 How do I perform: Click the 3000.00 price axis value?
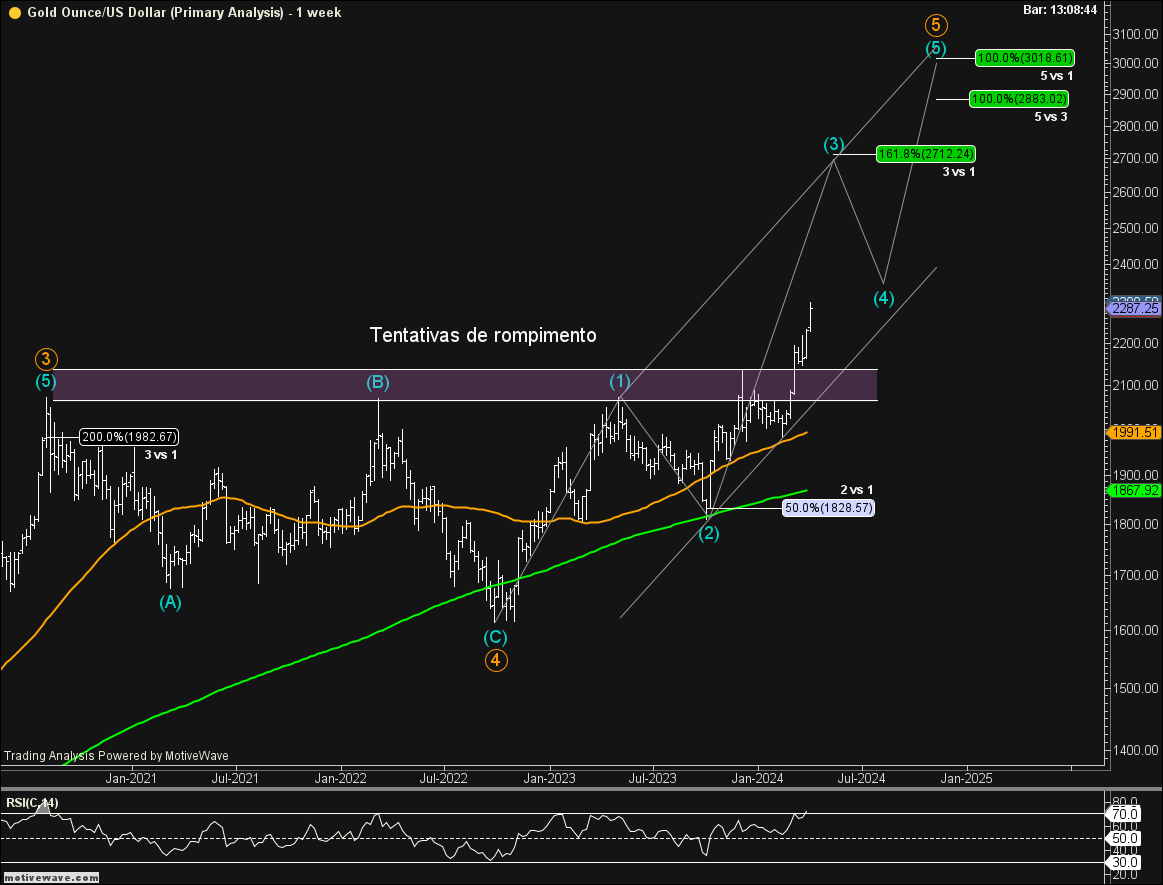point(1136,63)
